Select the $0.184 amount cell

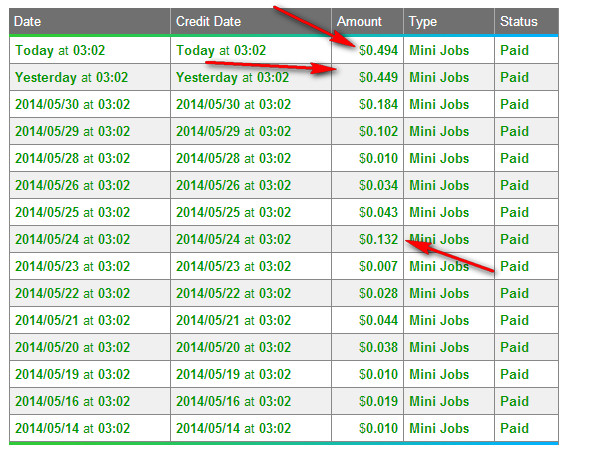[x=367, y=104]
